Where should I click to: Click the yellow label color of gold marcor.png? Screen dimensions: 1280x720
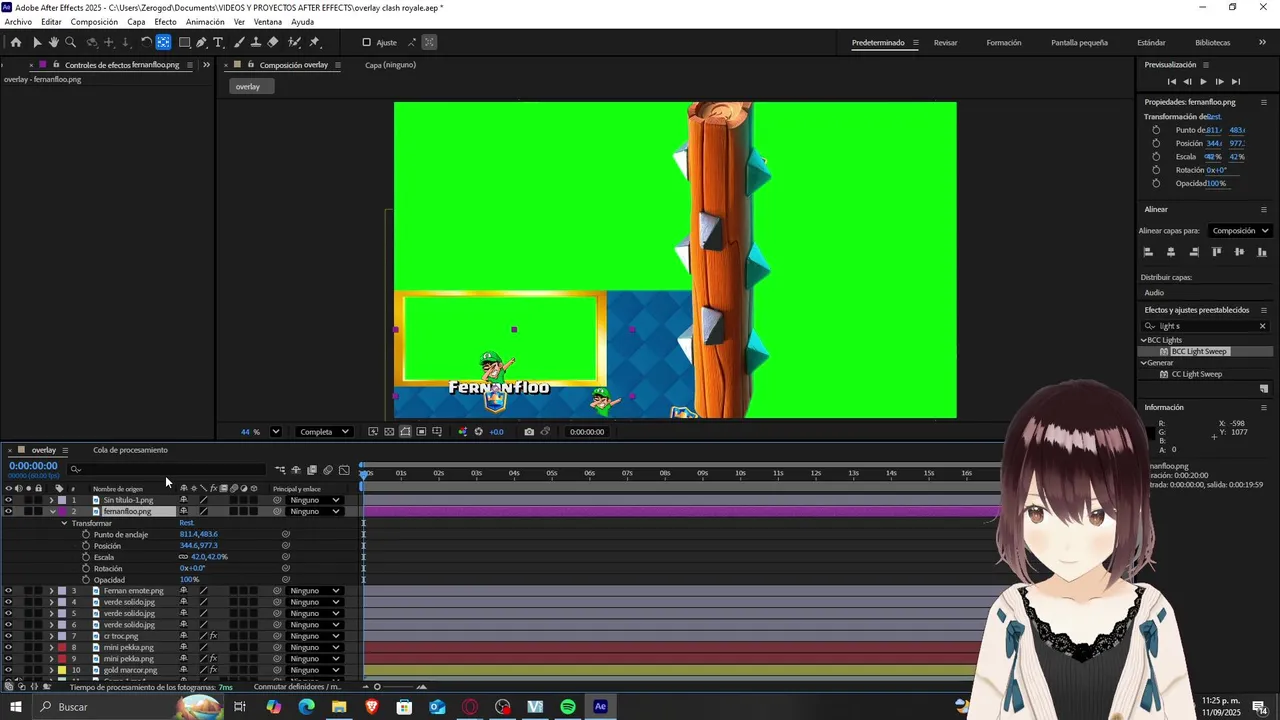(62, 670)
